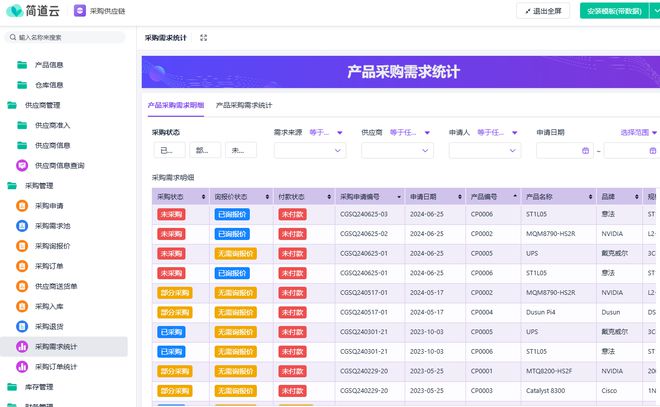Click the 安装模板(带数据) button
Viewport: 660px width, 407px height.
pos(614,11)
